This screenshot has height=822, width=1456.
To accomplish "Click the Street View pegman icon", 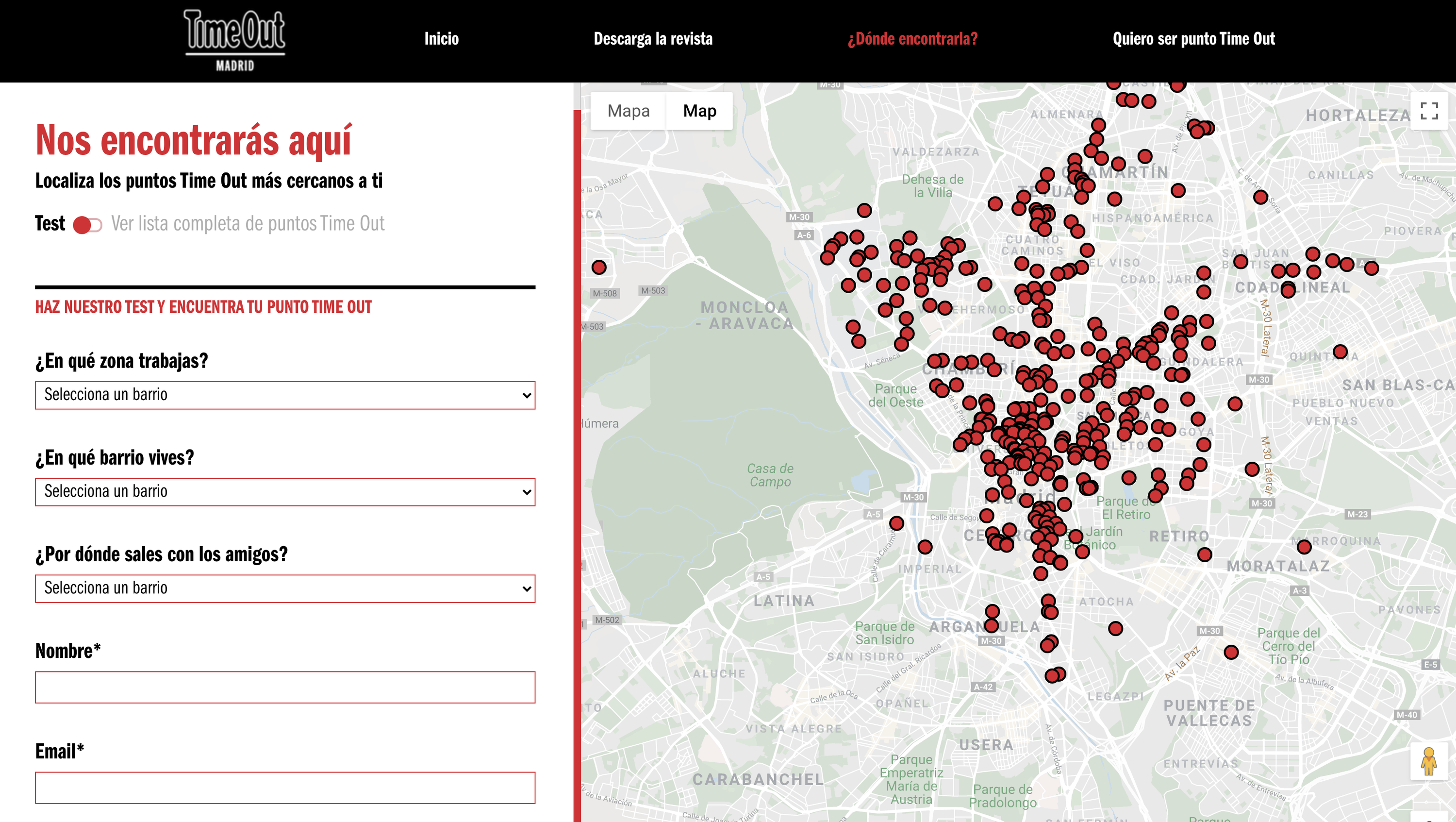I will (1429, 761).
